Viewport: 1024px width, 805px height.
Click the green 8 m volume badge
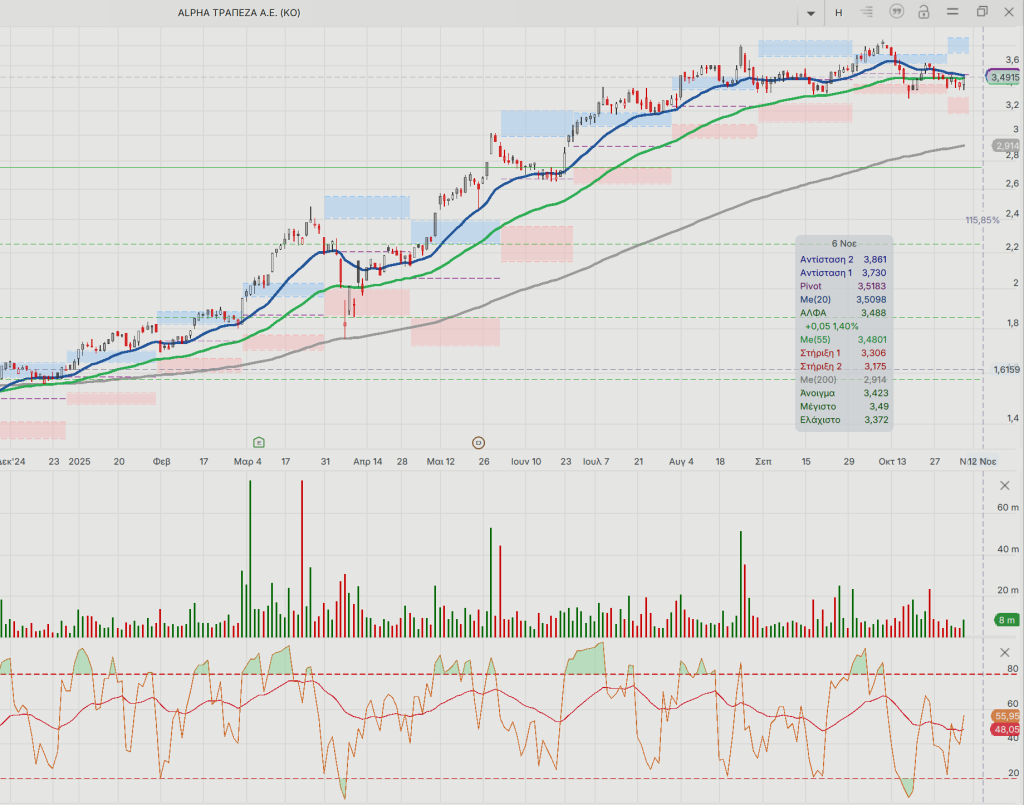tap(1005, 620)
